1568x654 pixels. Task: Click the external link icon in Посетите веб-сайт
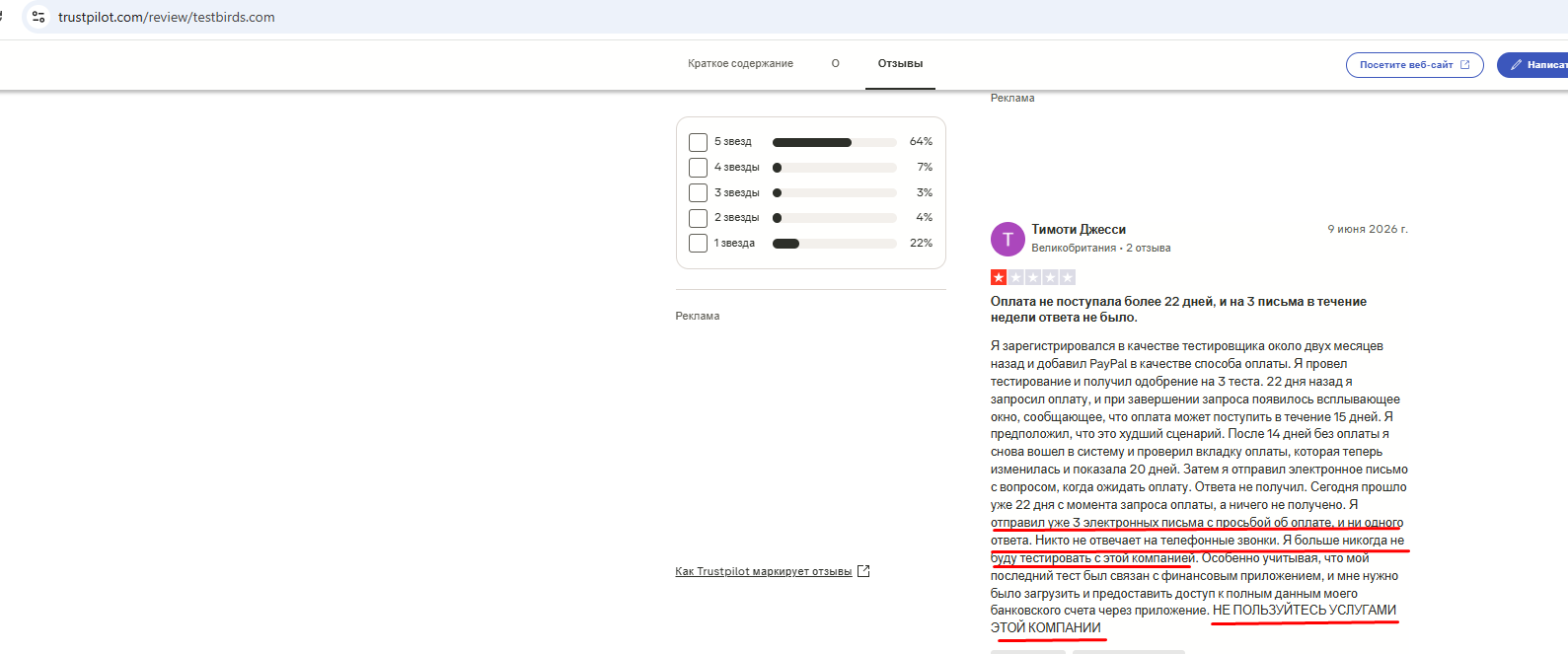pos(1464,65)
